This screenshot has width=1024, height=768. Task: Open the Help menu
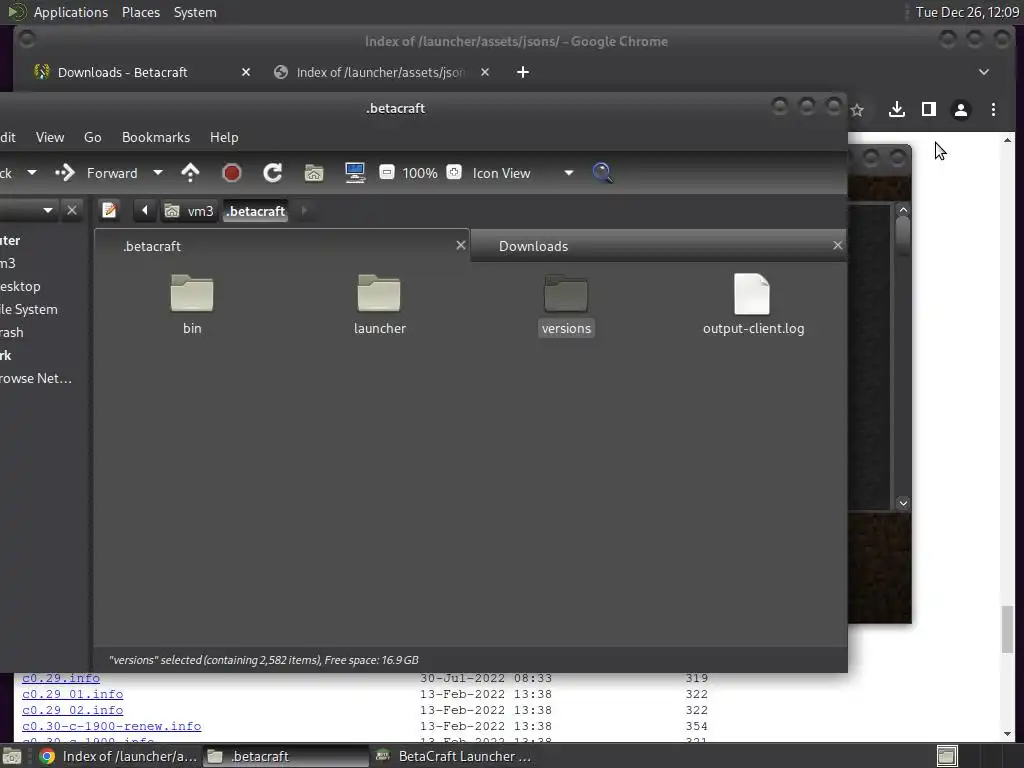coord(224,138)
